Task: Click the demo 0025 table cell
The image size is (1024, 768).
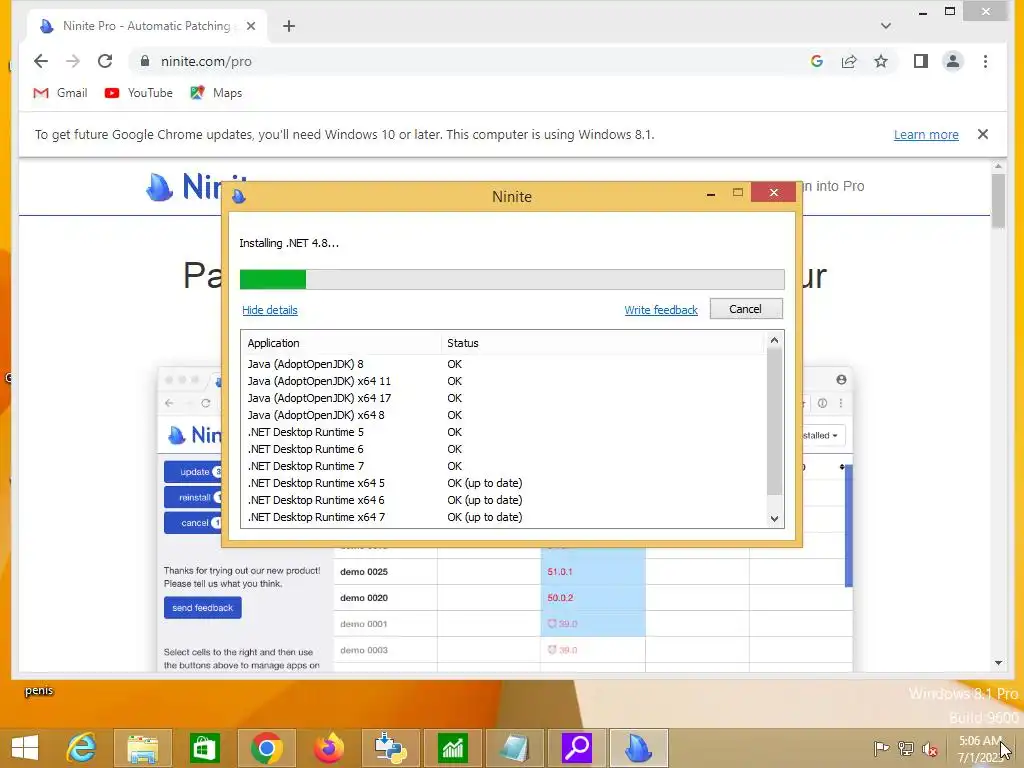Action: tap(385, 571)
